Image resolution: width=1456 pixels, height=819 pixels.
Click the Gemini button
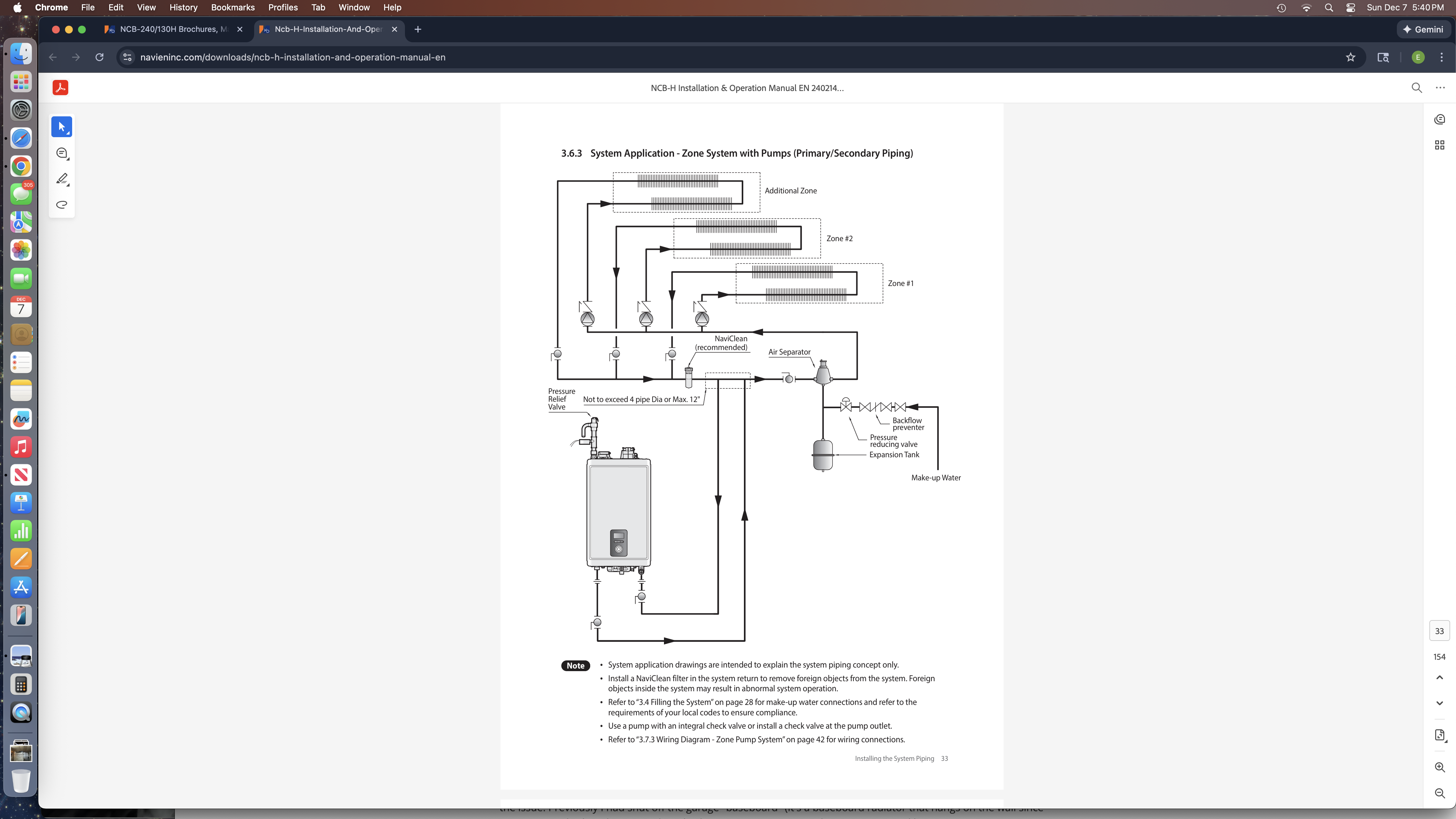[1423, 29]
